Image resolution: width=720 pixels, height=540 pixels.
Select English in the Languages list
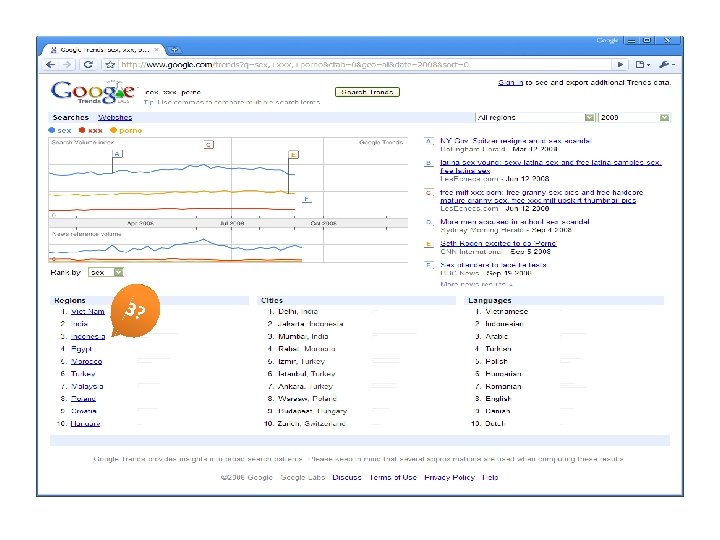[x=498, y=399]
